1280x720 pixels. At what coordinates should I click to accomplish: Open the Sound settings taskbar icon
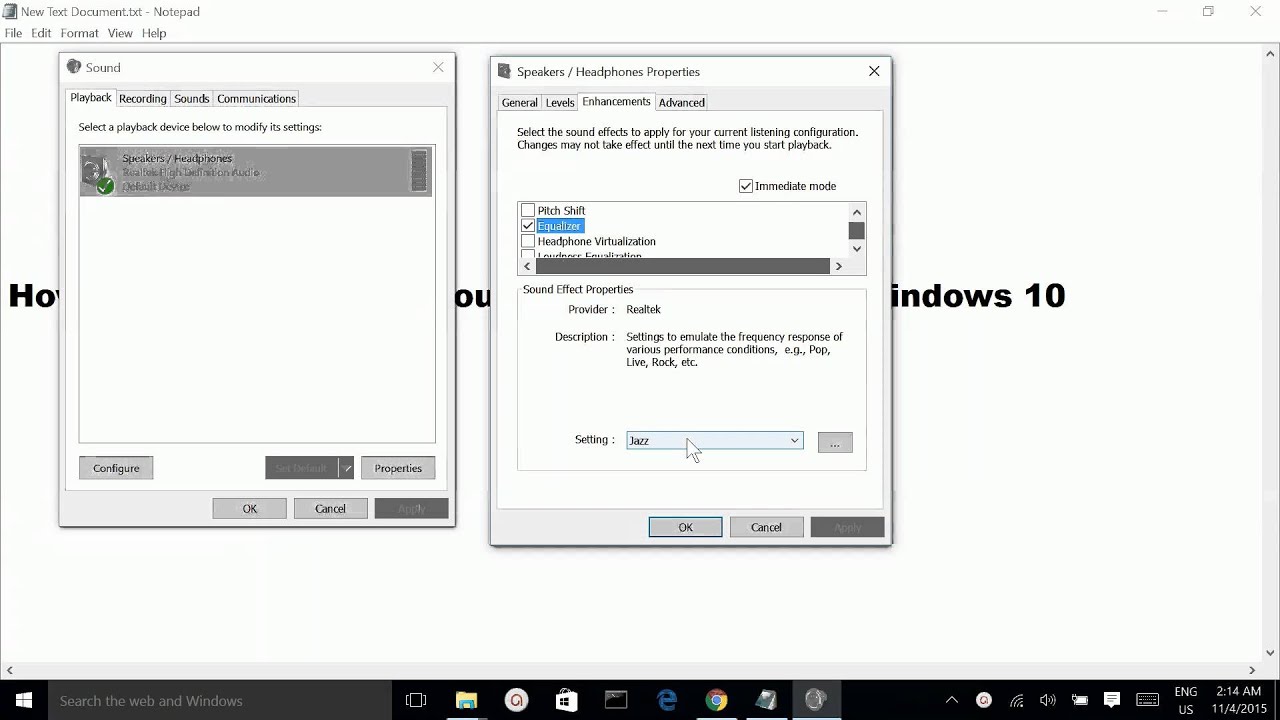[816, 700]
